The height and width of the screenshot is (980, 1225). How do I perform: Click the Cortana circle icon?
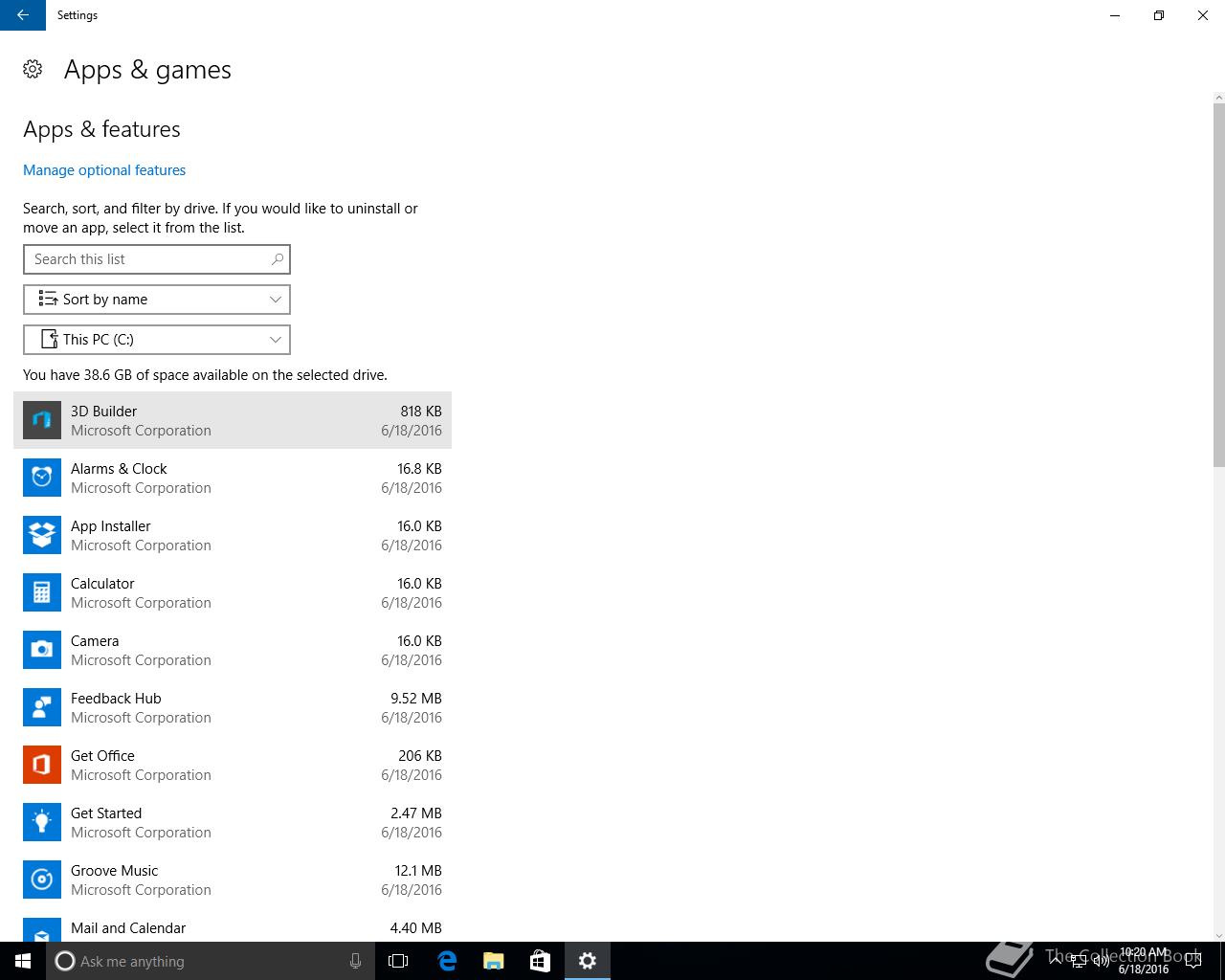pos(65,961)
